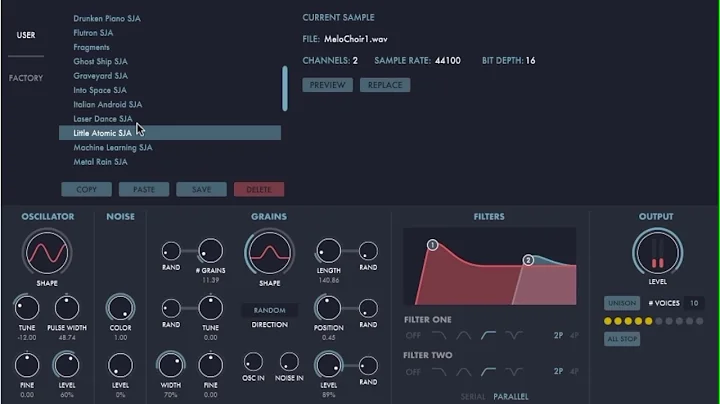Screen dimensions: 720x404
Task: Switch filter routing to Serial
Action: coord(472,397)
